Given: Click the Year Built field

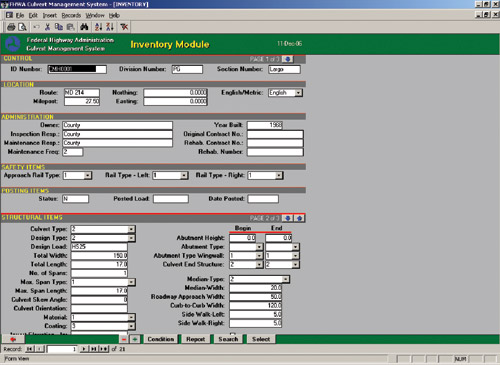Looking at the screenshot, I should pos(265,125).
